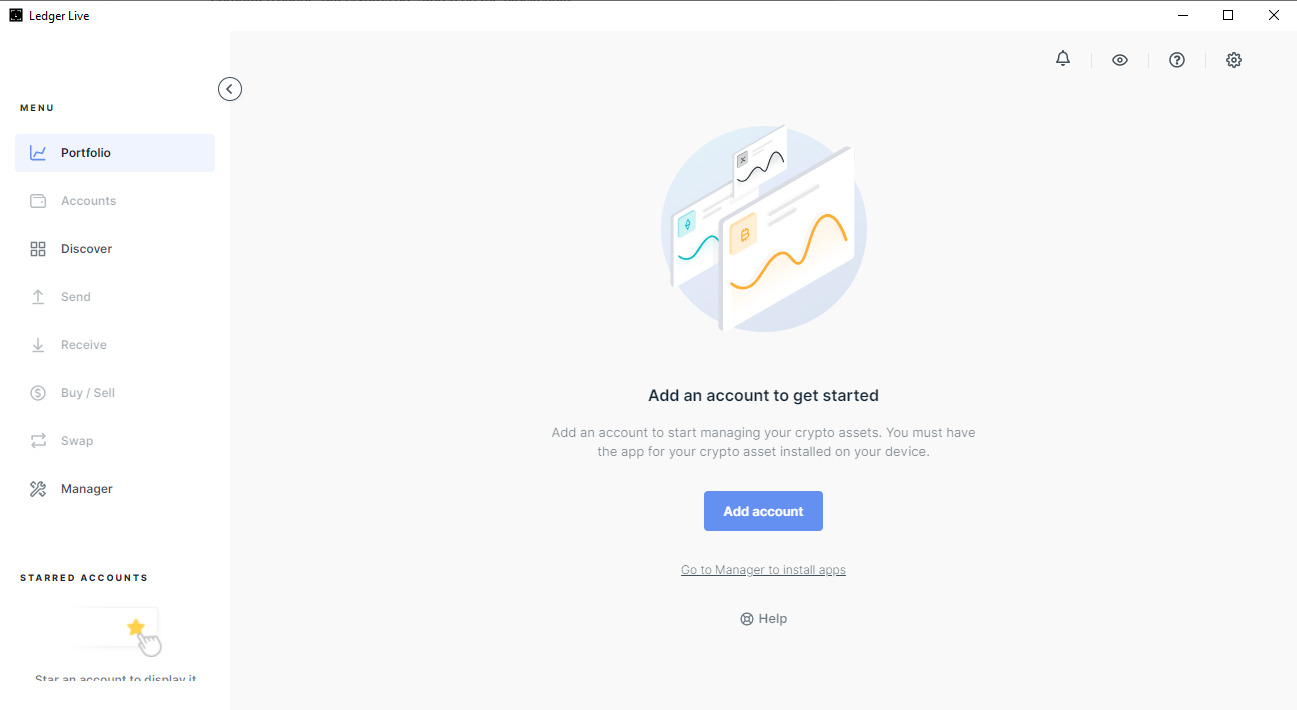This screenshot has height=710, width=1297.
Task: Follow Go to Manager to install apps link
Action: 763,570
